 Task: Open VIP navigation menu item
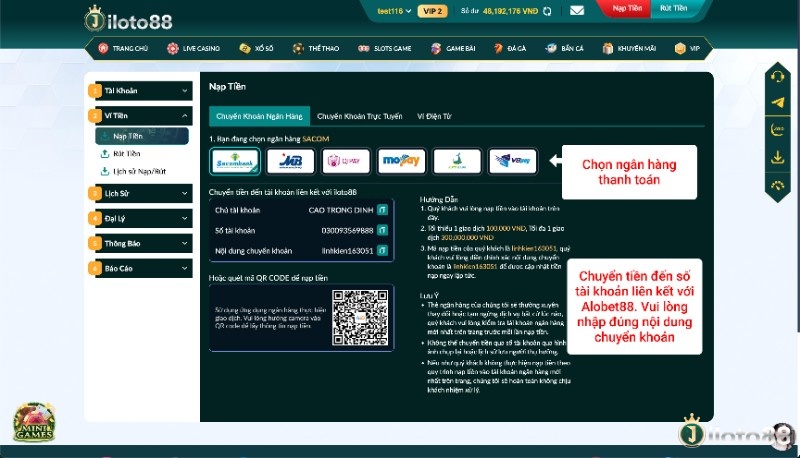[x=687, y=48]
